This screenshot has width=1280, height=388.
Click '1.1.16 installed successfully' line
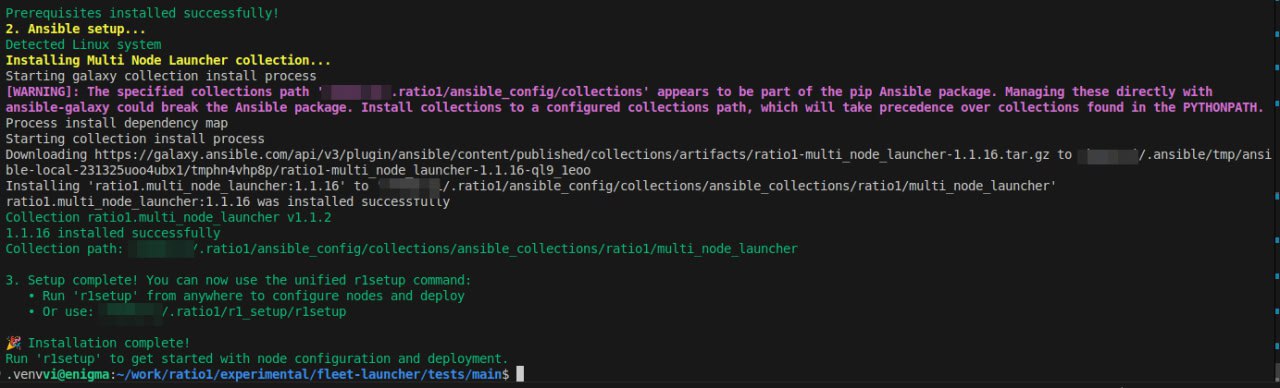(x=113, y=233)
